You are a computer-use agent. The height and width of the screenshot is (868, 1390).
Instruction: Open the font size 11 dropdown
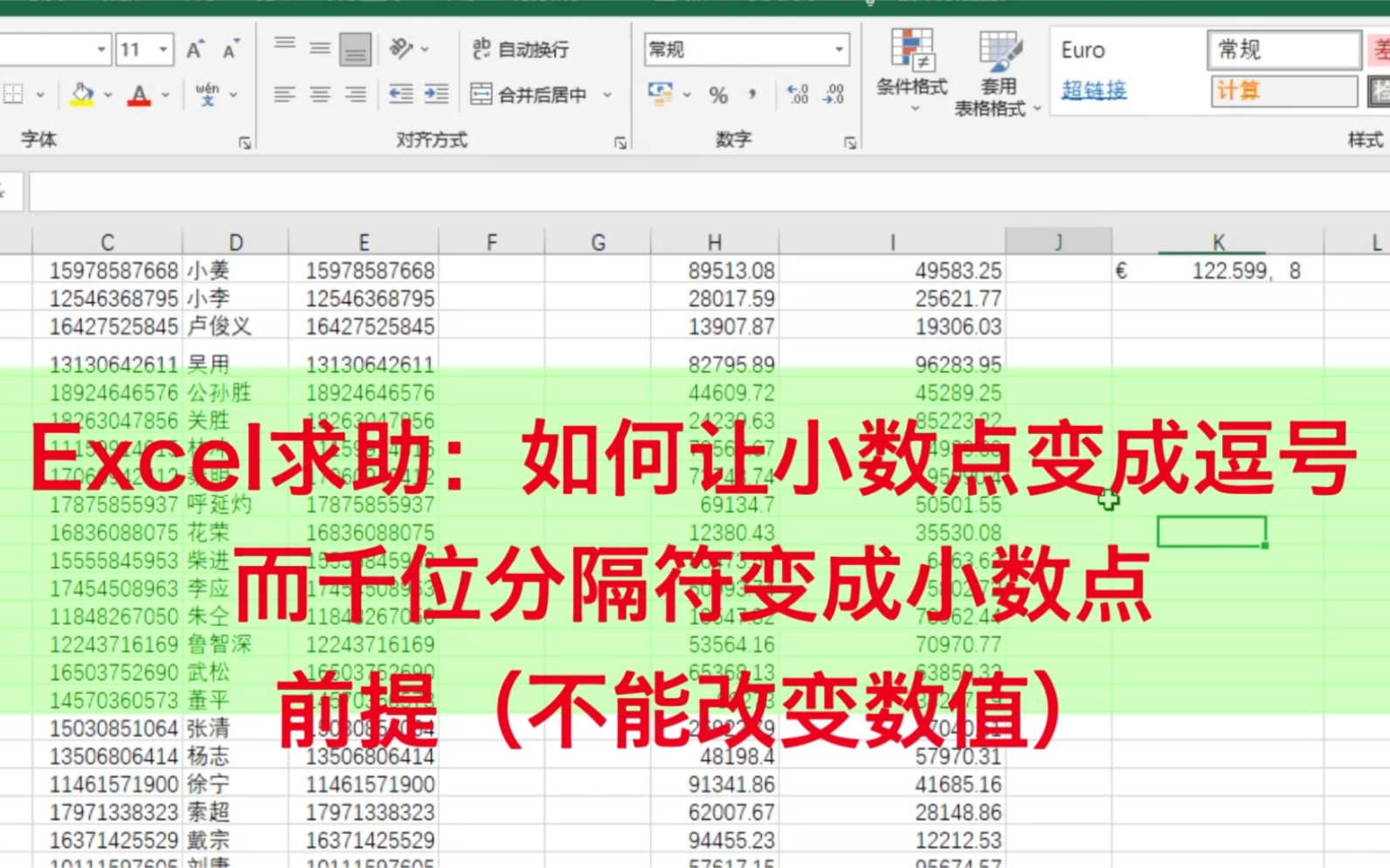tap(163, 50)
